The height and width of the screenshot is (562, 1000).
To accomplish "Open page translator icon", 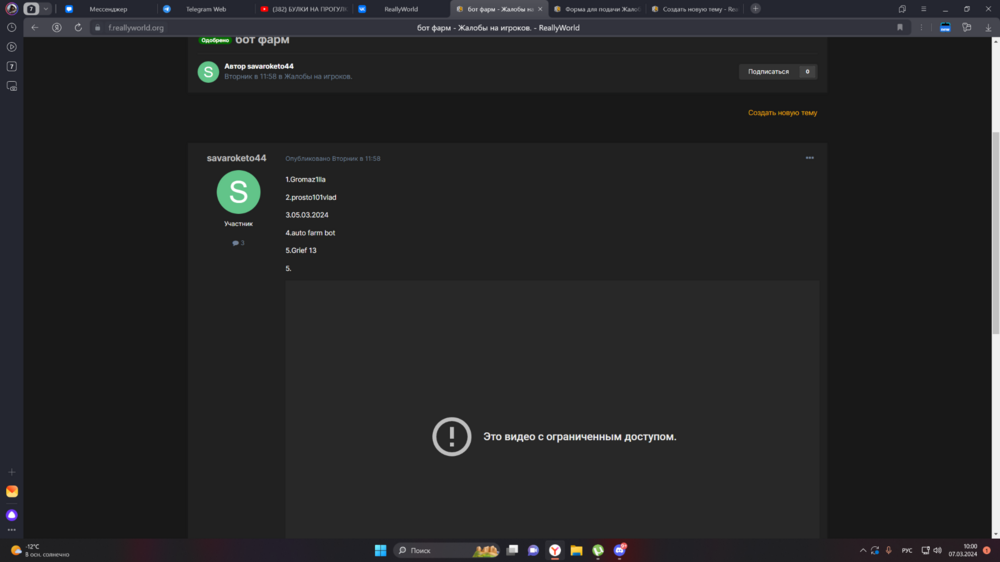I will (967, 27).
